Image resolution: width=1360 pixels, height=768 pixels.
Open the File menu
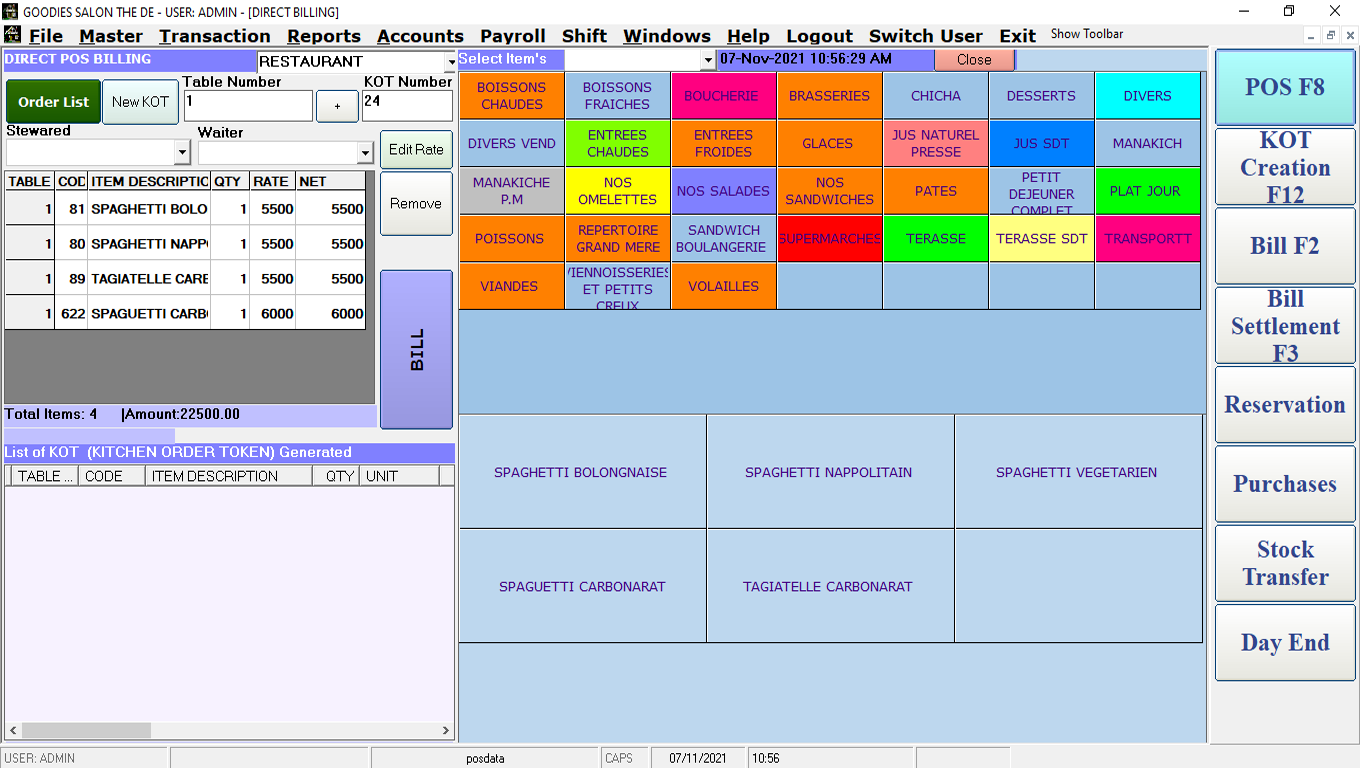tap(46, 36)
